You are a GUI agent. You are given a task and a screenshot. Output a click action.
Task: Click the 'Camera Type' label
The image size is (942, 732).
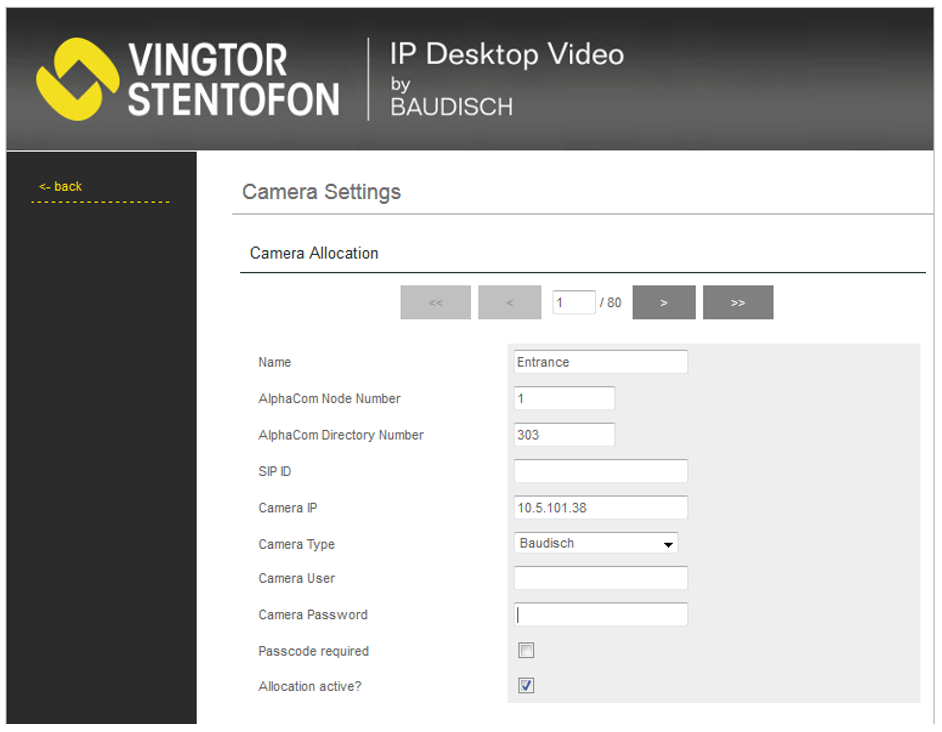coord(296,544)
